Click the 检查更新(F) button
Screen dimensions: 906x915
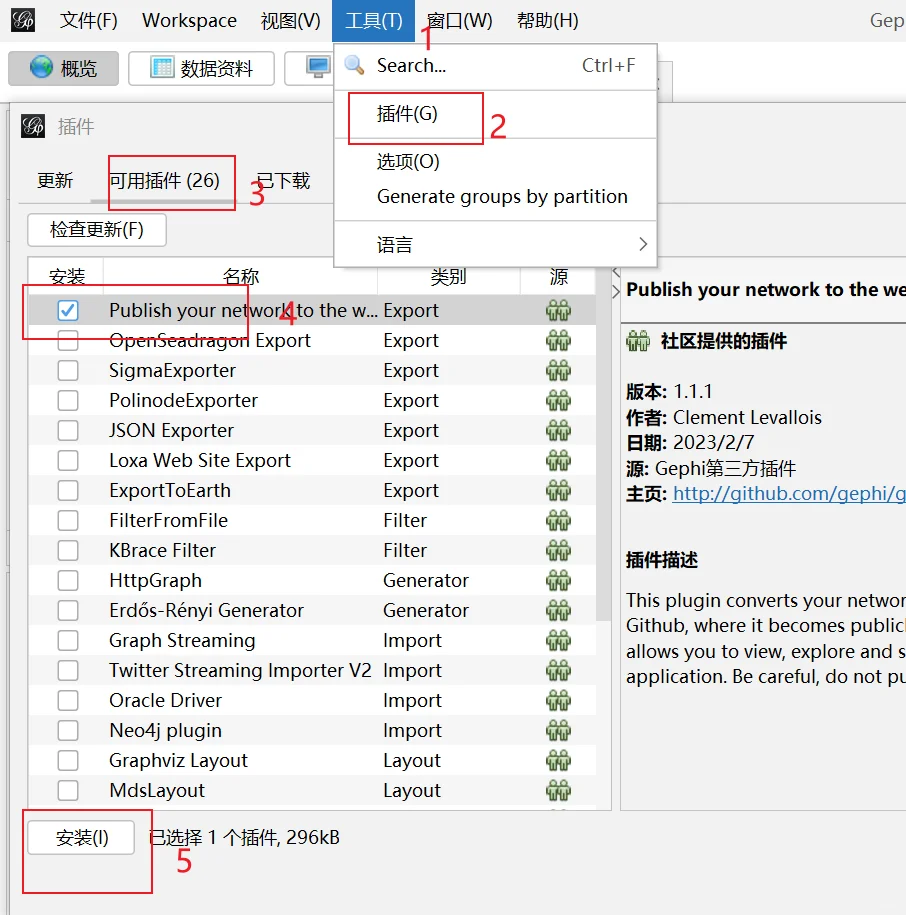tap(97, 229)
